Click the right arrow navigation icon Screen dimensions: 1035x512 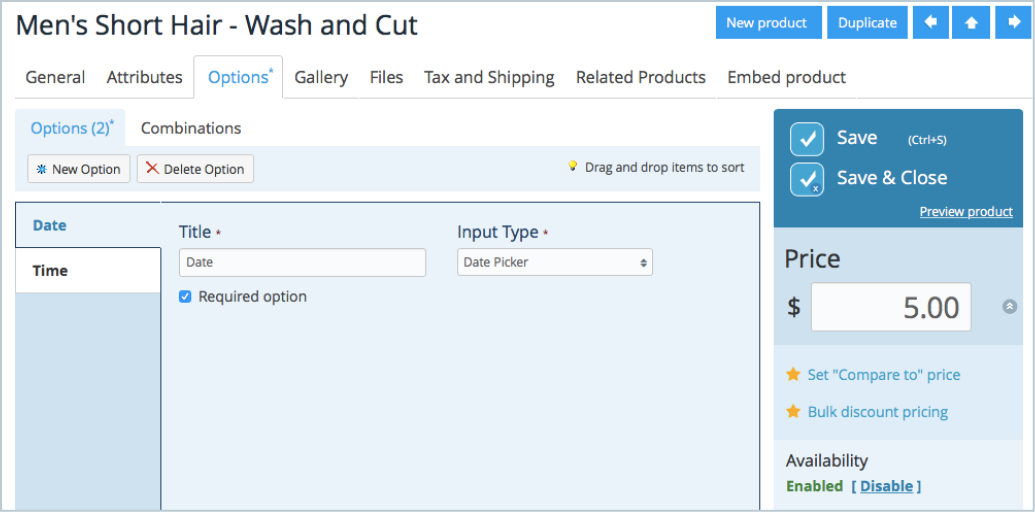[x=1013, y=22]
